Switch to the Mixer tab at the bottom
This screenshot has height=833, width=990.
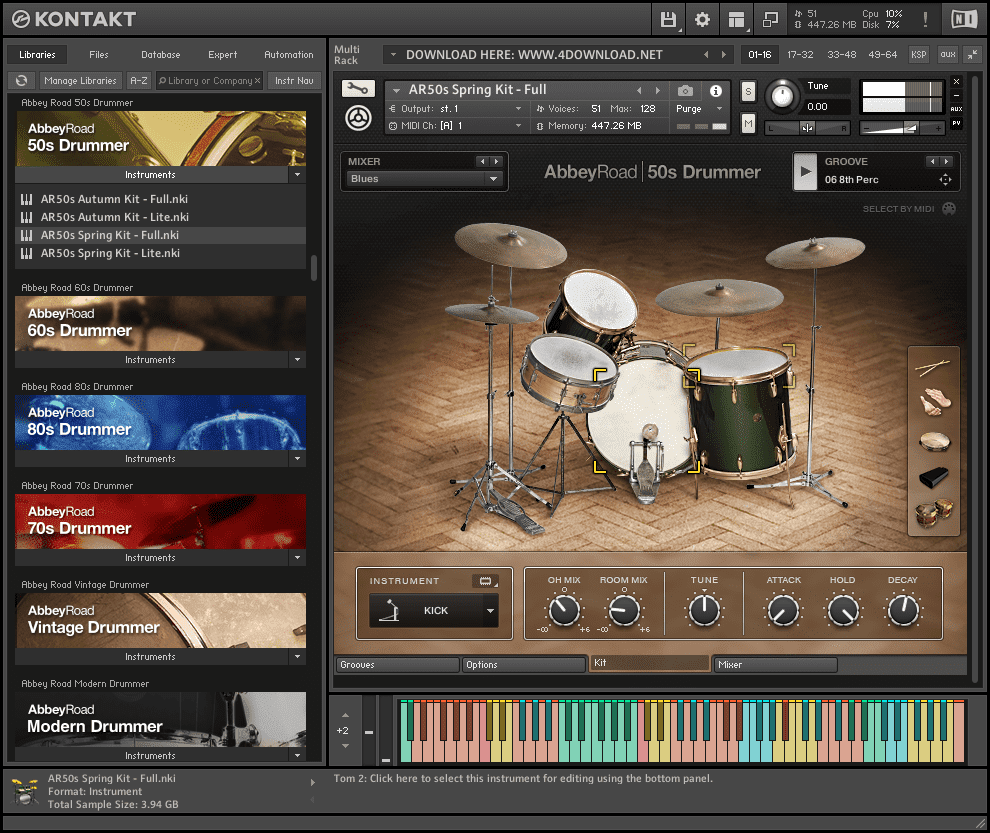pyautogui.click(x=775, y=664)
